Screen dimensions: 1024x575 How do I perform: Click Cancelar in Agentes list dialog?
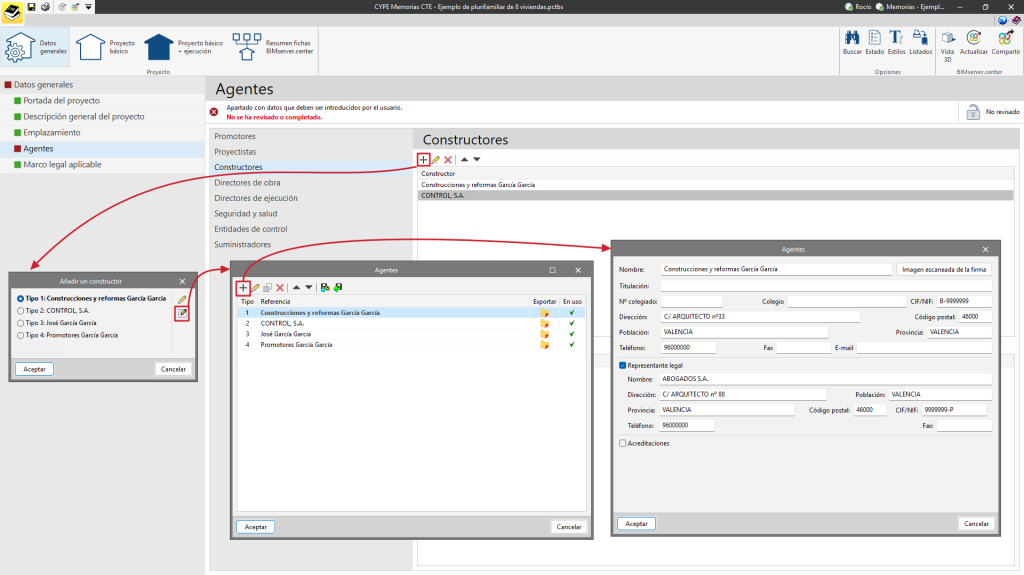tap(569, 527)
